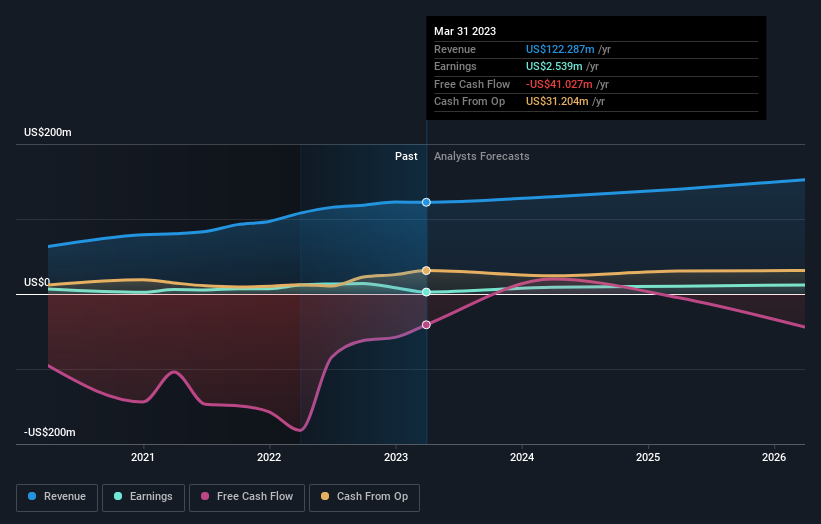821x524 pixels.
Task: Click the -US$41.027m free cash flow value
Action: (559, 84)
